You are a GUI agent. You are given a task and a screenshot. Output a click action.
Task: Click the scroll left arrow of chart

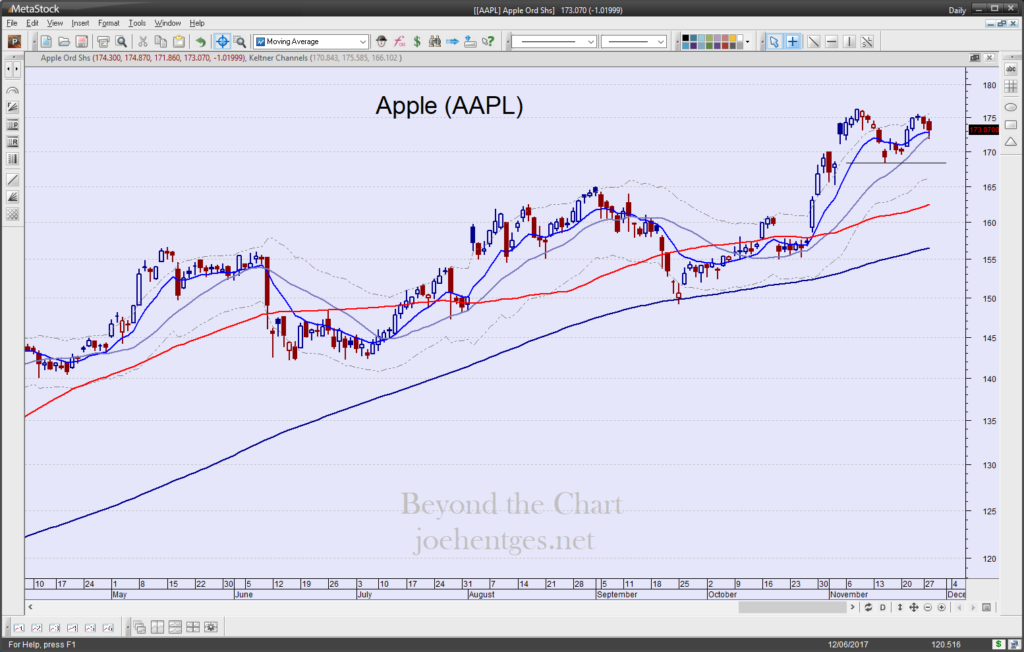click(x=30, y=608)
